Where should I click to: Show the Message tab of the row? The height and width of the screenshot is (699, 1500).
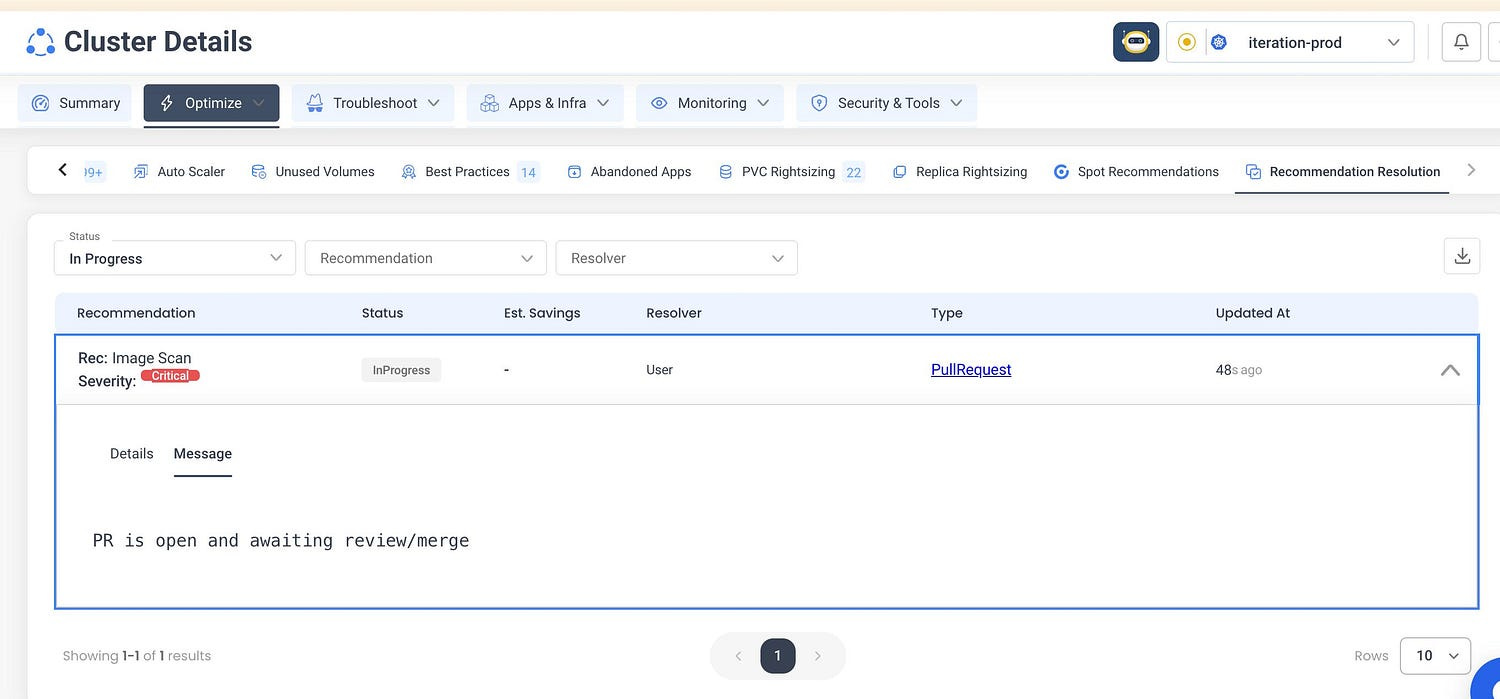(202, 454)
